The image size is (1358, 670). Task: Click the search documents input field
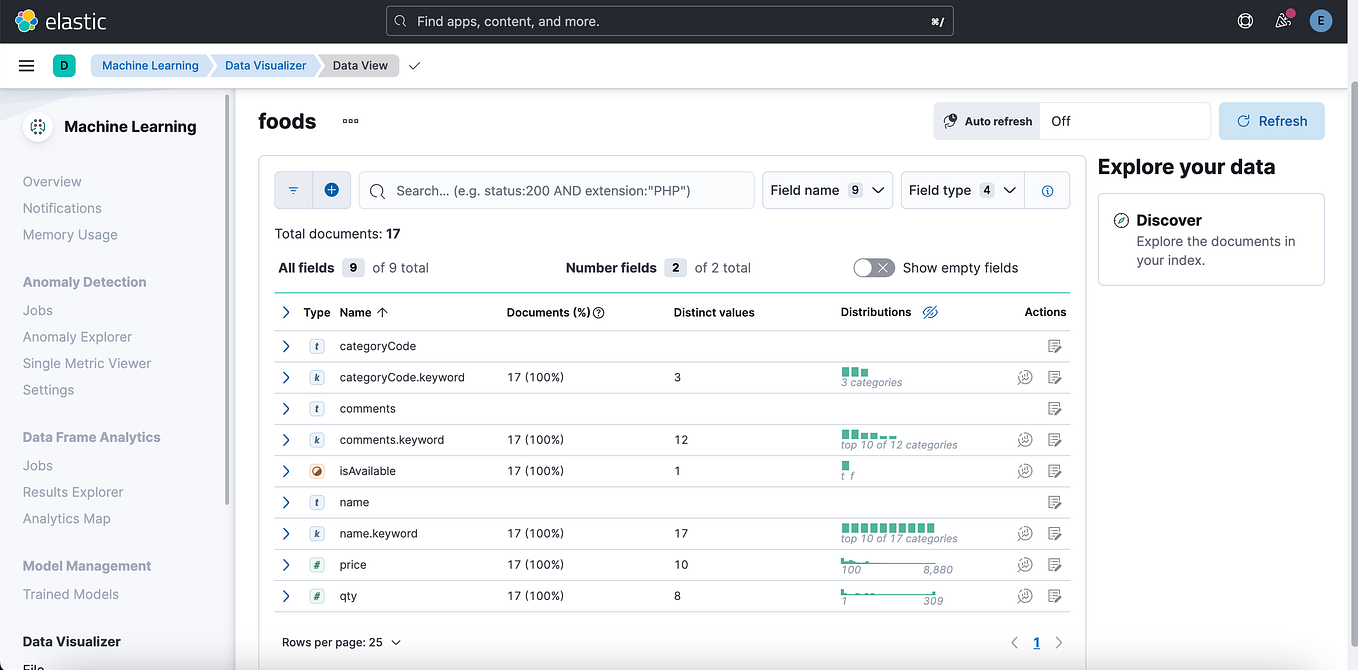[x=556, y=190]
